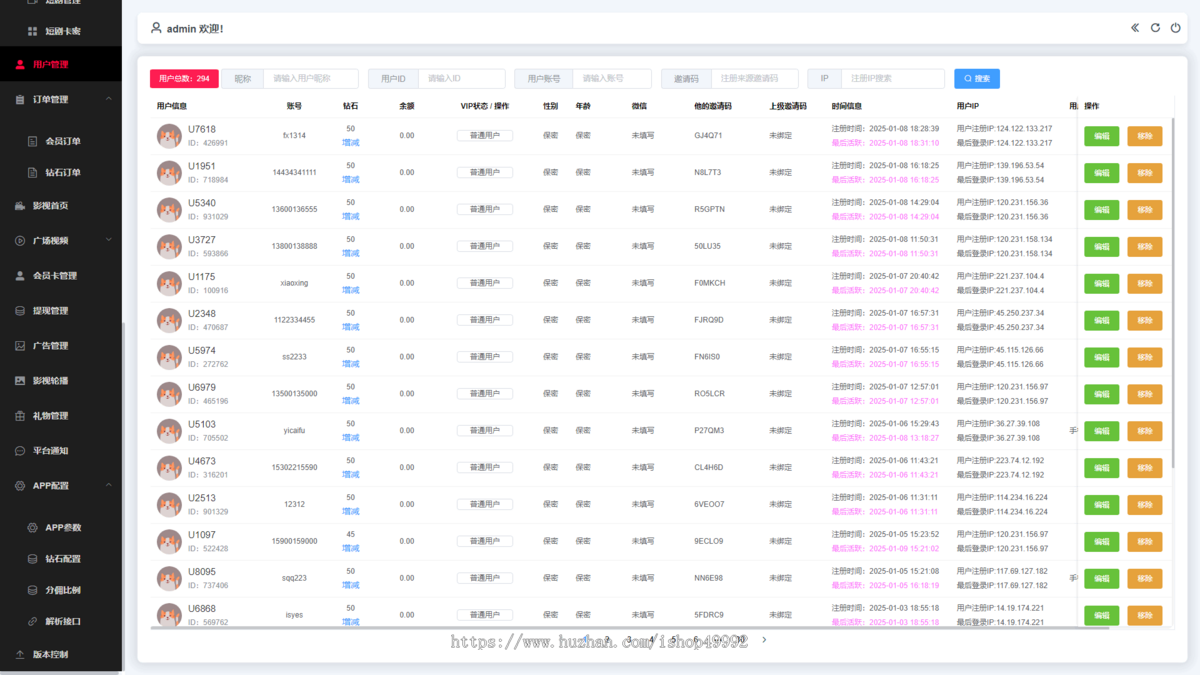Click the 礼物管理 gift icon
The image size is (1200, 675).
tap(21, 416)
